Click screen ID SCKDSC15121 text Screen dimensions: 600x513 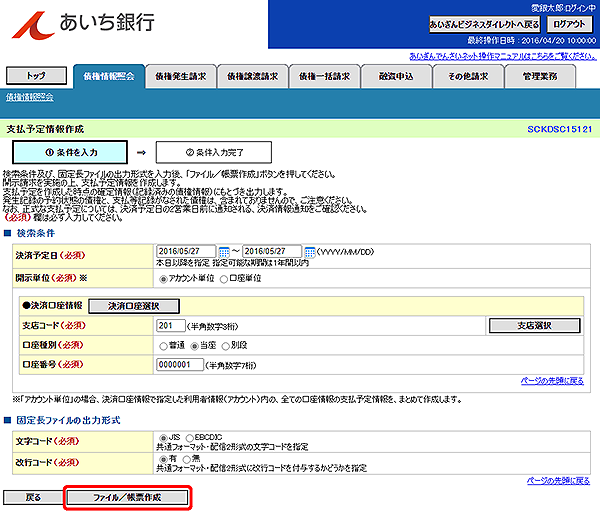(559, 129)
